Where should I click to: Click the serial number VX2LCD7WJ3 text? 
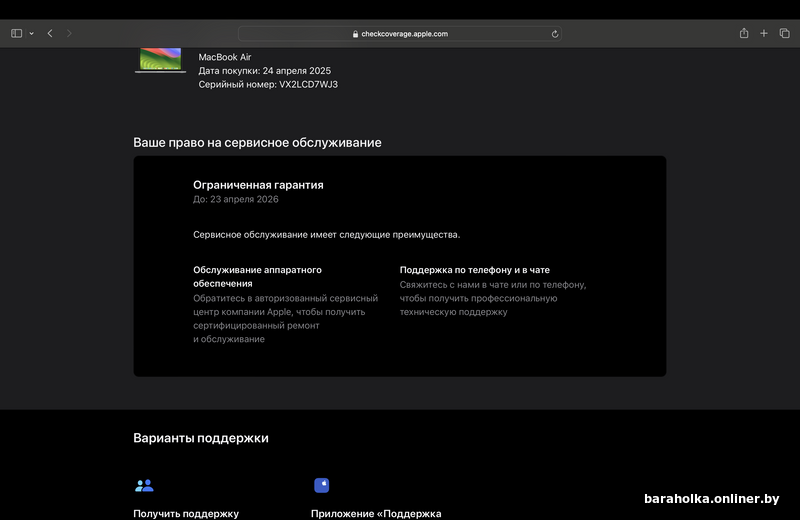[x=308, y=84]
